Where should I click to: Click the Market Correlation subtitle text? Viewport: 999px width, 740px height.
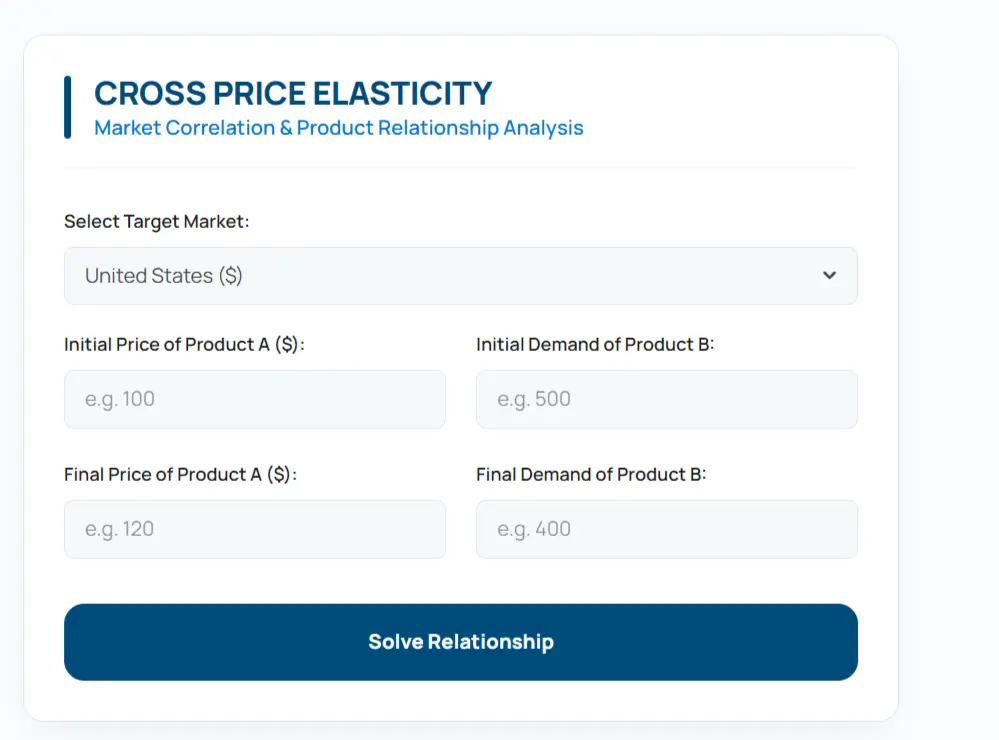click(x=337, y=128)
